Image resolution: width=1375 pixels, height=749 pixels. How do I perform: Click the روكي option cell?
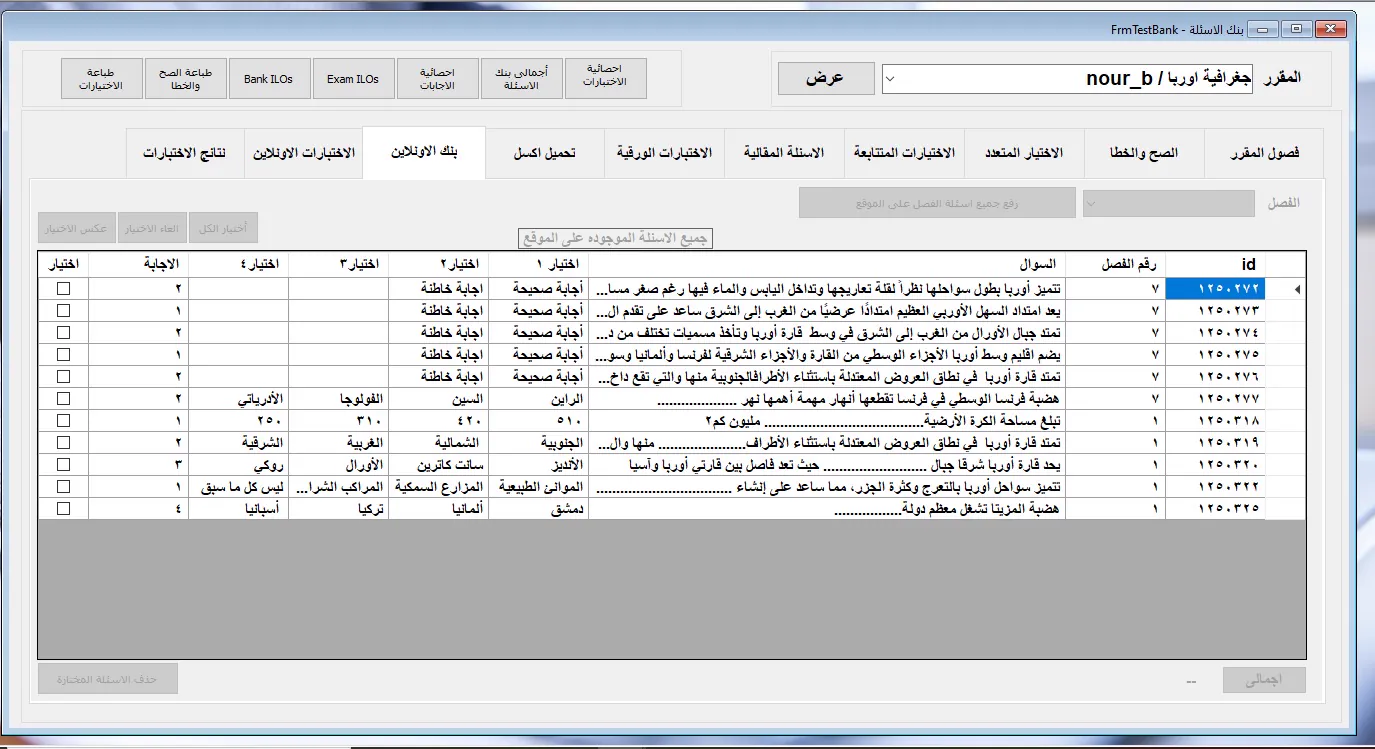(239, 464)
